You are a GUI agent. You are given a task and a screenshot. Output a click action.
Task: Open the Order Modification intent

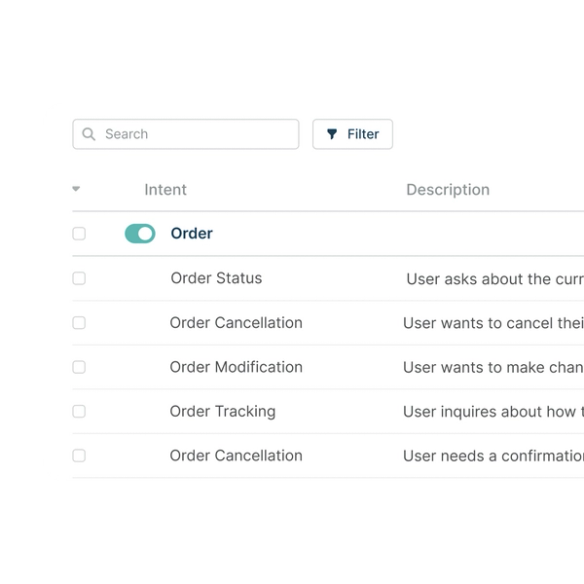point(236,367)
